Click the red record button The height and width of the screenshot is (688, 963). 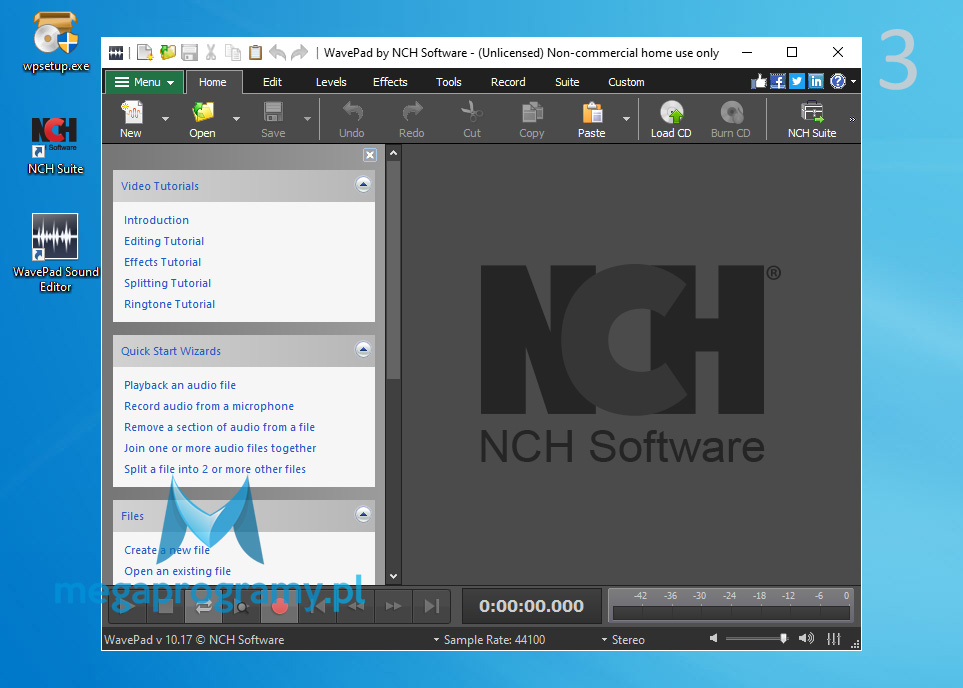(279, 606)
